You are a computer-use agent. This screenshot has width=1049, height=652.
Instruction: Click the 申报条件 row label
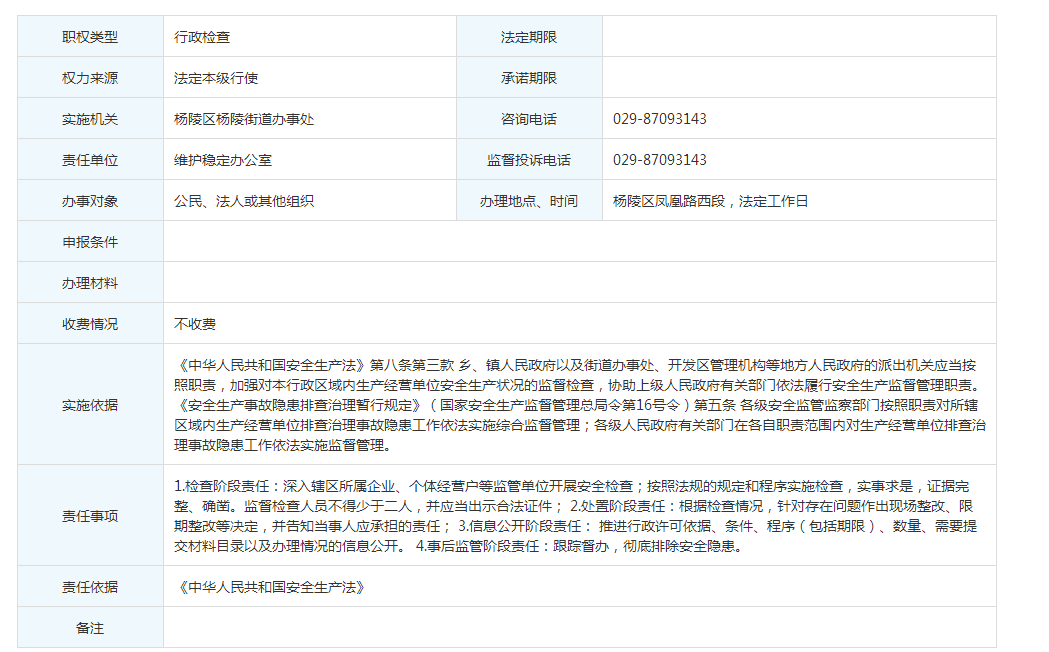tap(90, 242)
